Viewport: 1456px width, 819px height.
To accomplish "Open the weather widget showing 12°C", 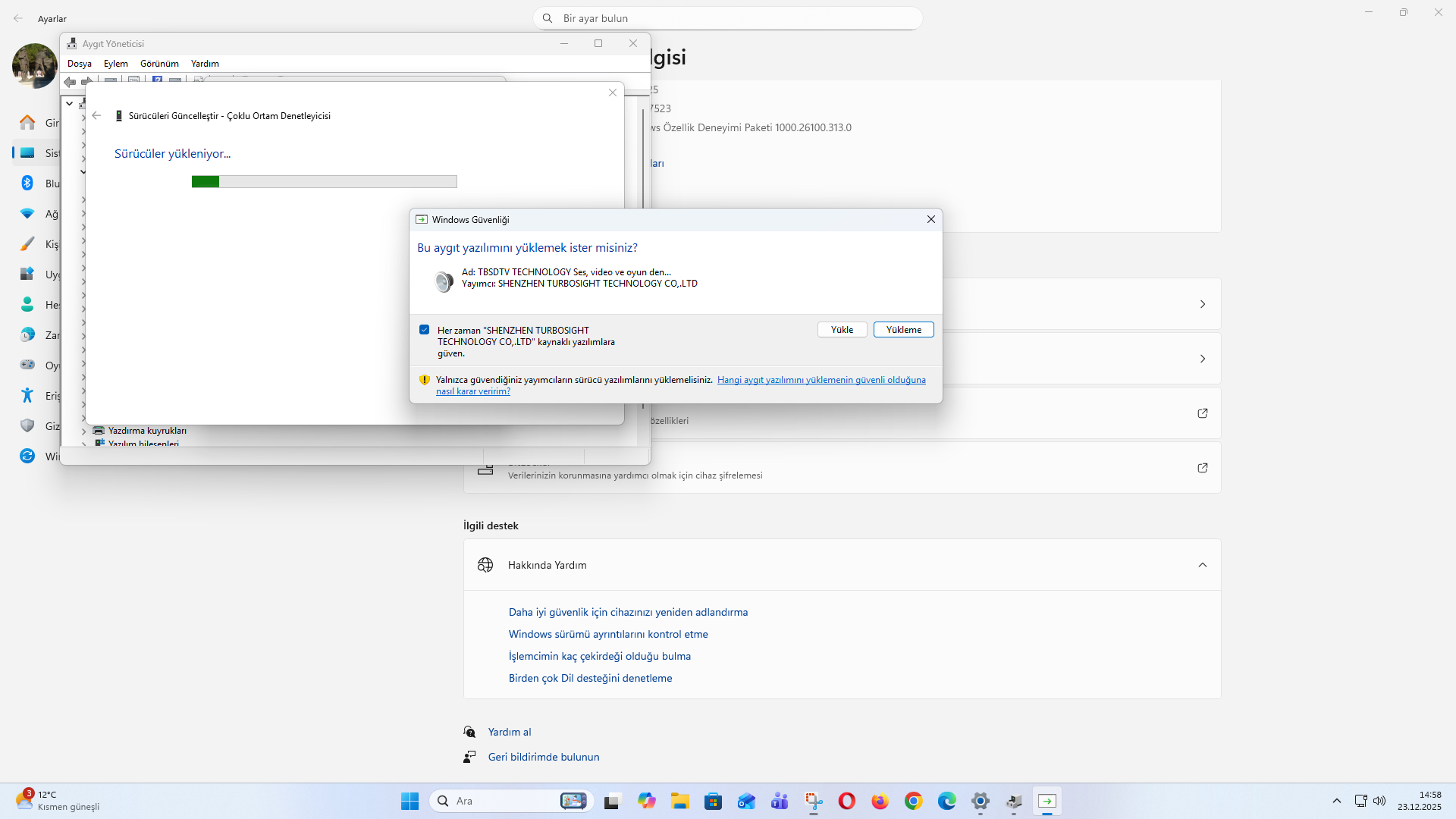I will click(x=58, y=801).
